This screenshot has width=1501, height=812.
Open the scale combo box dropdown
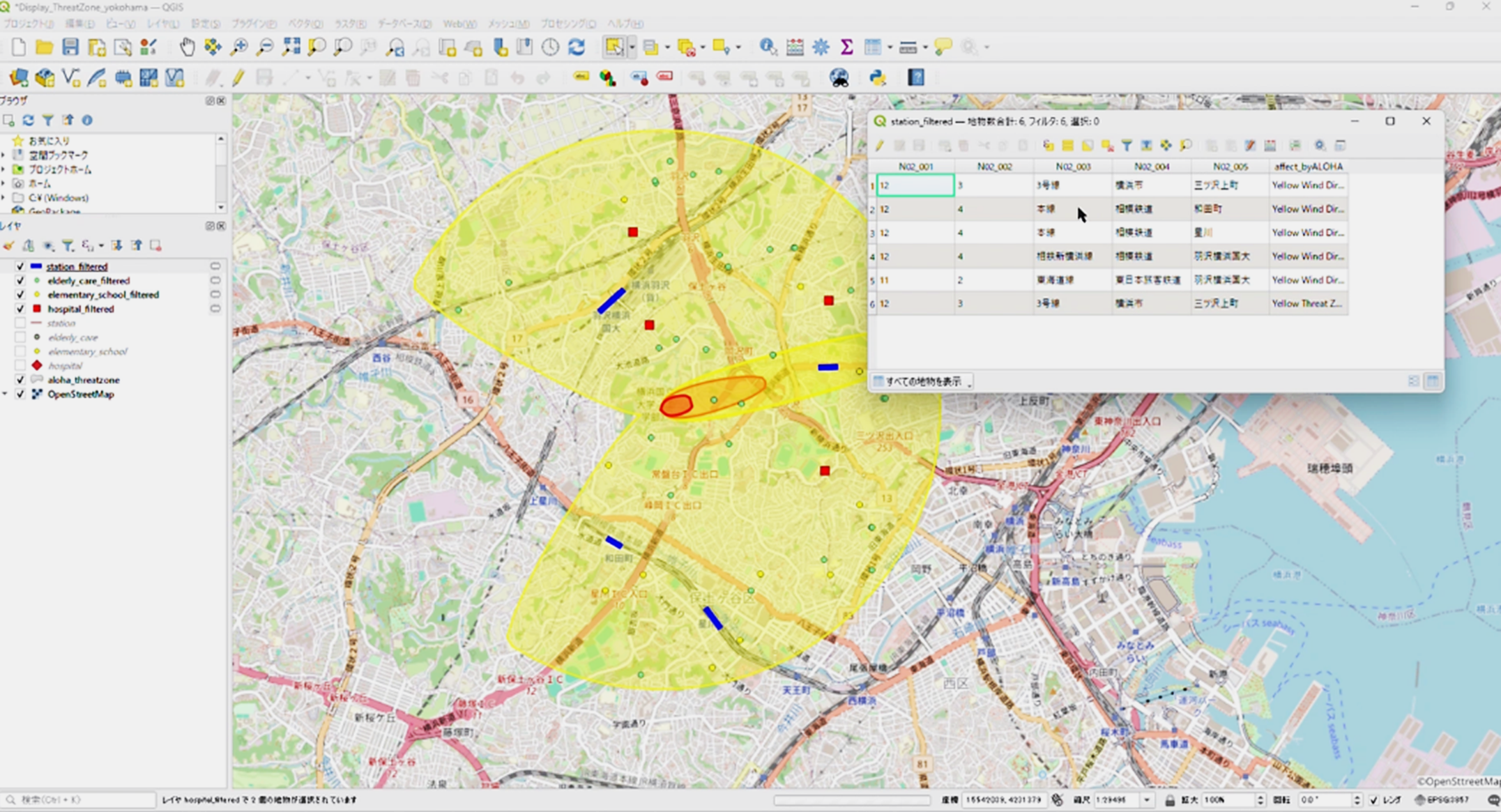tap(1147, 799)
